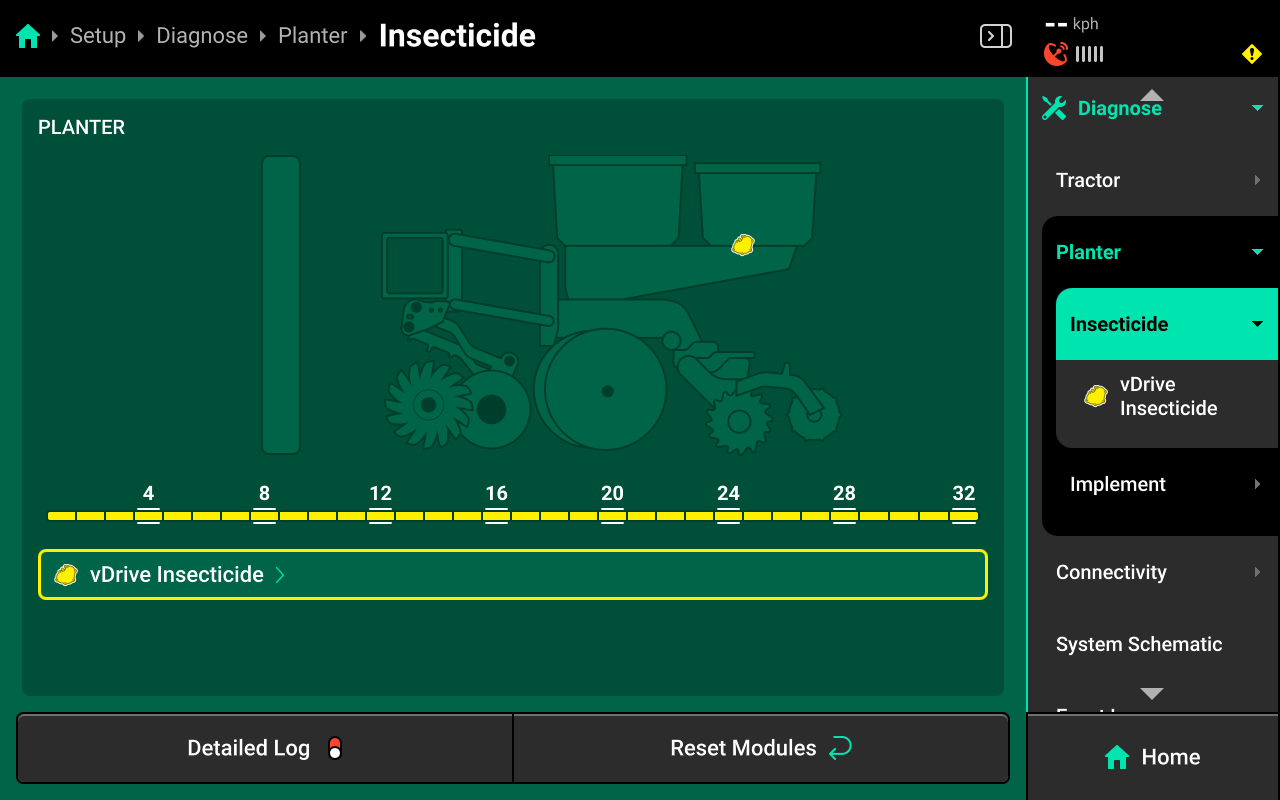Click yellow icon beside vDrive Insecticide sidebar item
The height and width of the screenshot is (800, 1280).
(x=1096, y=396)
